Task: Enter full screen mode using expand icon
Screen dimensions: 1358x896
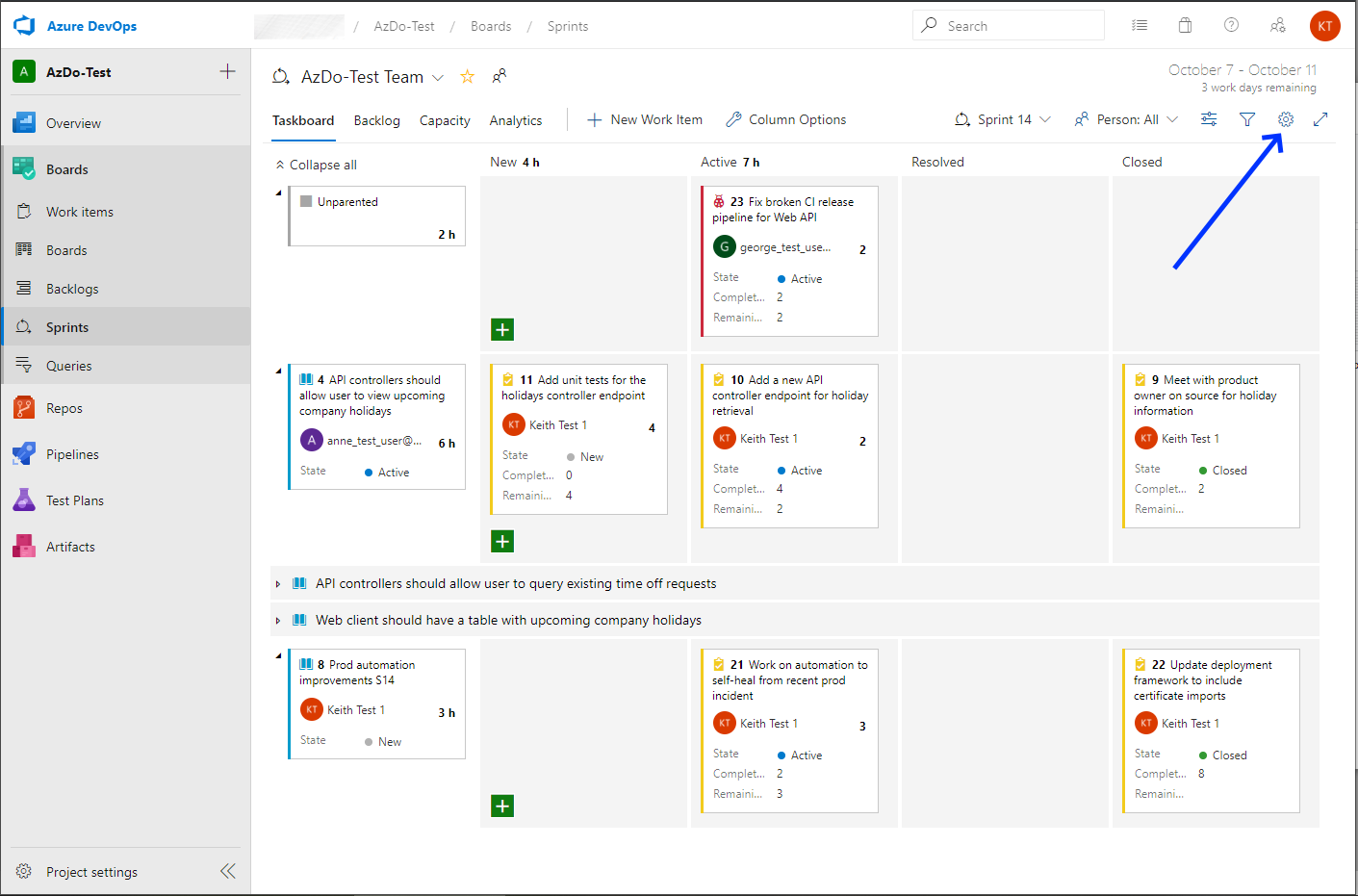Action: [1320, 119]
